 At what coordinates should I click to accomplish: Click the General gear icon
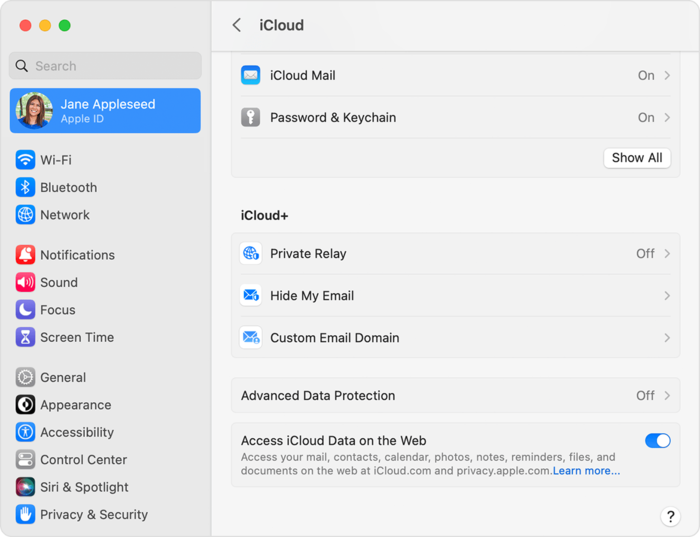(x=25, y=378)
